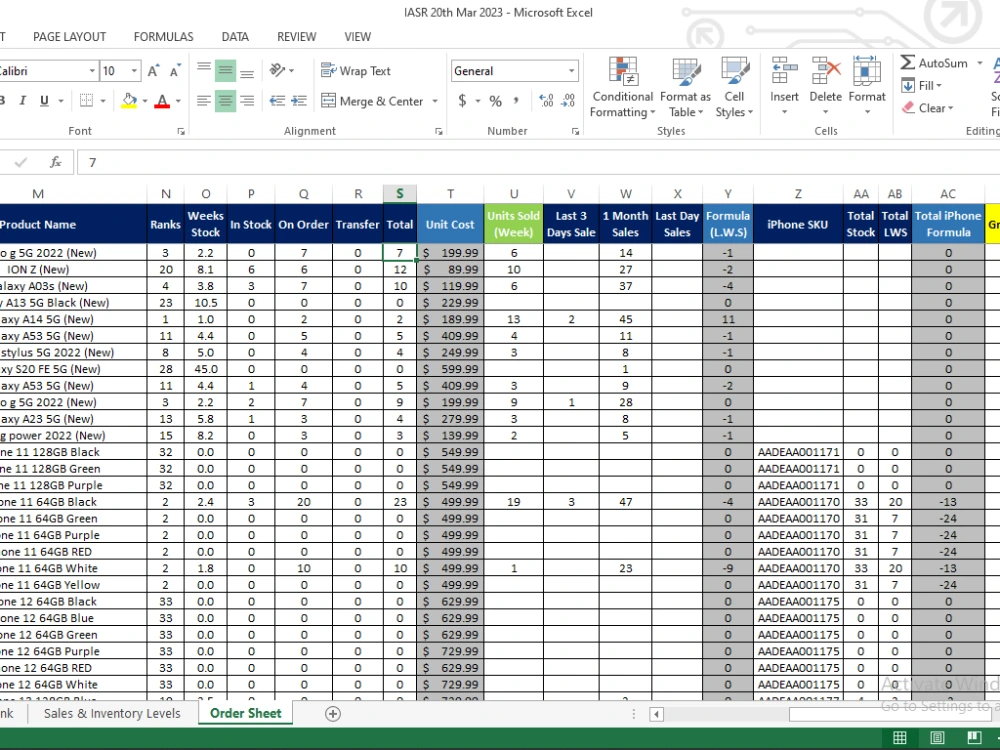Open the FORMULAS tab
The height and width of the screenshot is (750, 1000).
(163, 37)
